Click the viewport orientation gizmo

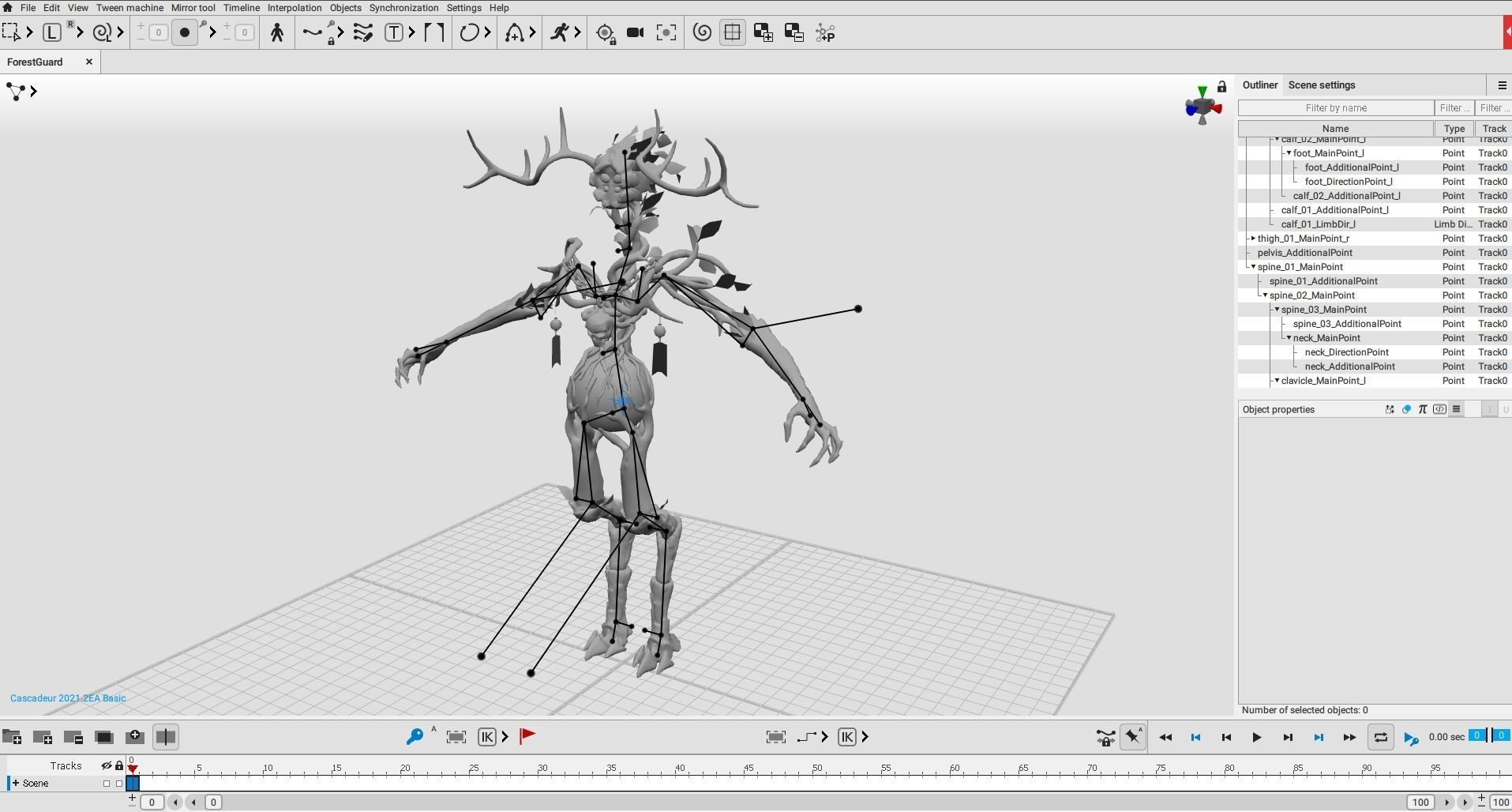[x=1202, y=106]
